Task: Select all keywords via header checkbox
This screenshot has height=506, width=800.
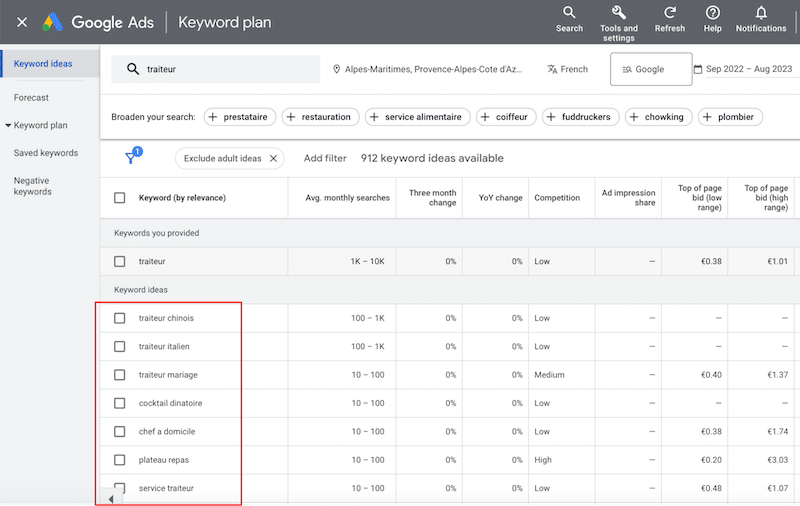Action: pyautogui.click(x=120, y=198)
